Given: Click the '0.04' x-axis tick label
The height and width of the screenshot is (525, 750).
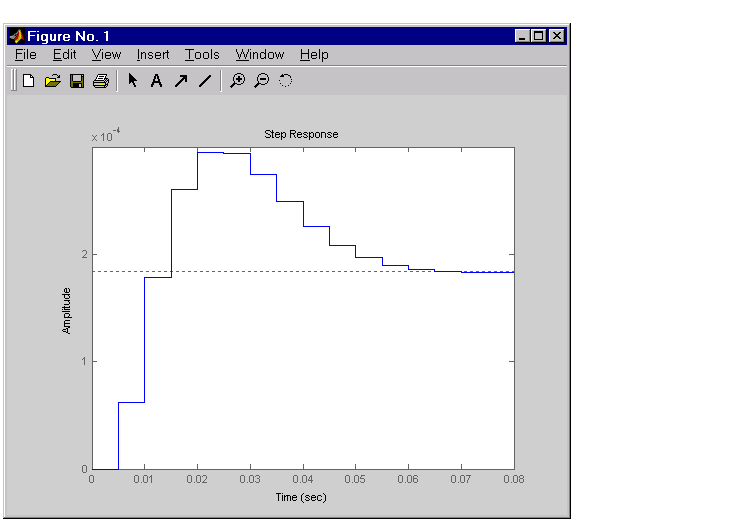Looking at the screenshot, I should [x=303, y=479].
